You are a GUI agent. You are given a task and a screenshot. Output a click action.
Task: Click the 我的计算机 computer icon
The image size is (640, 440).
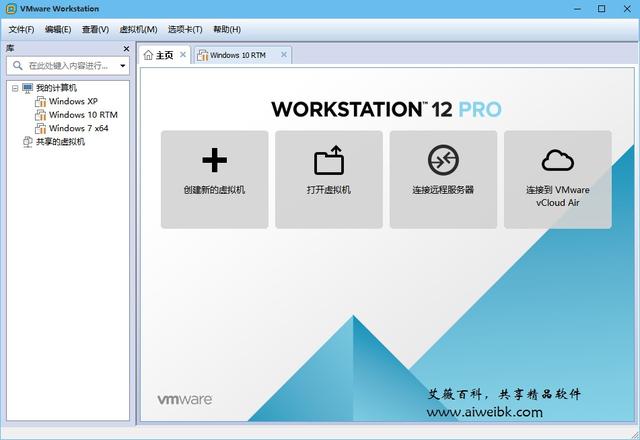[x=27, y=88]
